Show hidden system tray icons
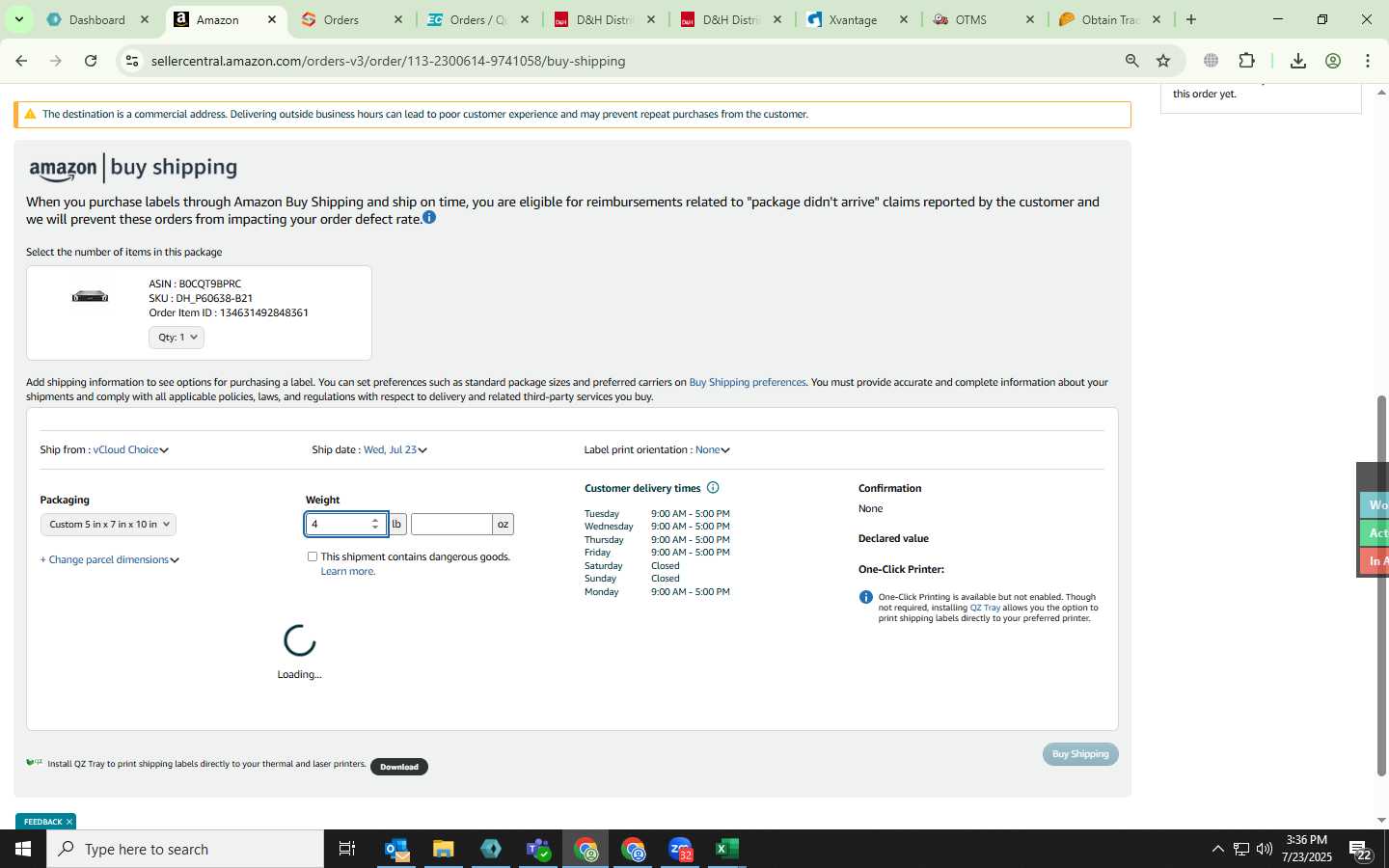 point(1217,849)
